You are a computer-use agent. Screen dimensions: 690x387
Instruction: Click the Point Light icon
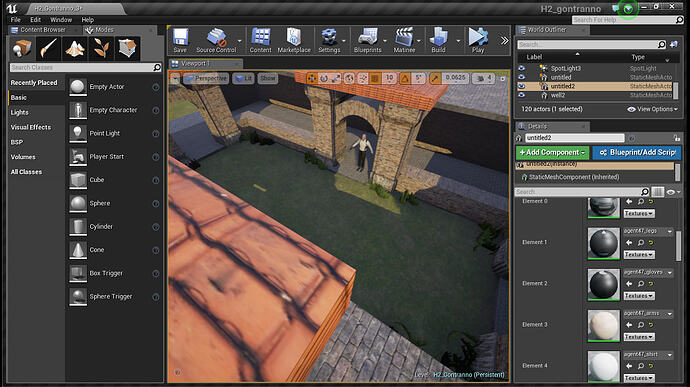[78, 133]
